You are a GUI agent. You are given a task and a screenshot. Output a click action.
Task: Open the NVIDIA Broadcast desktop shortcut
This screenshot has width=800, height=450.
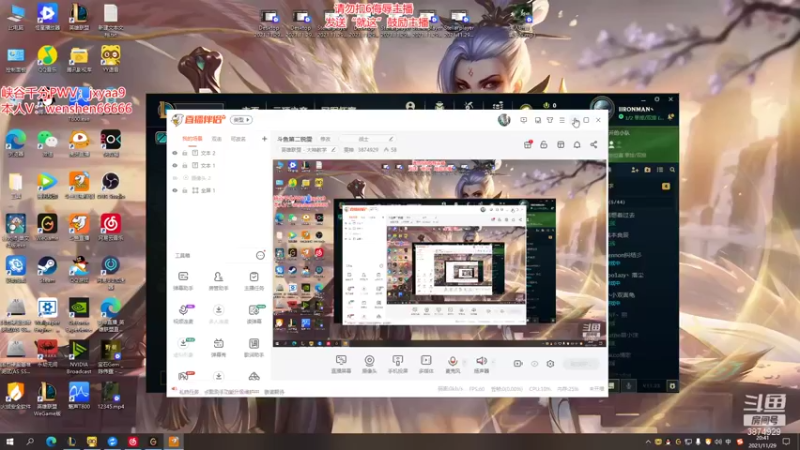pos(79,357)
